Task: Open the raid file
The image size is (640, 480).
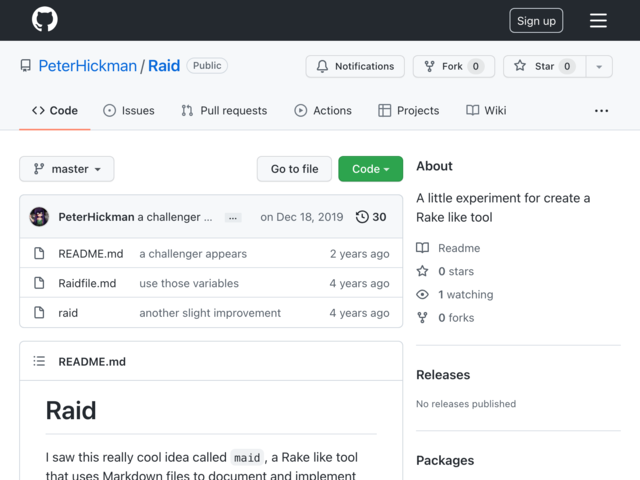Action: [x=68, y=313]
